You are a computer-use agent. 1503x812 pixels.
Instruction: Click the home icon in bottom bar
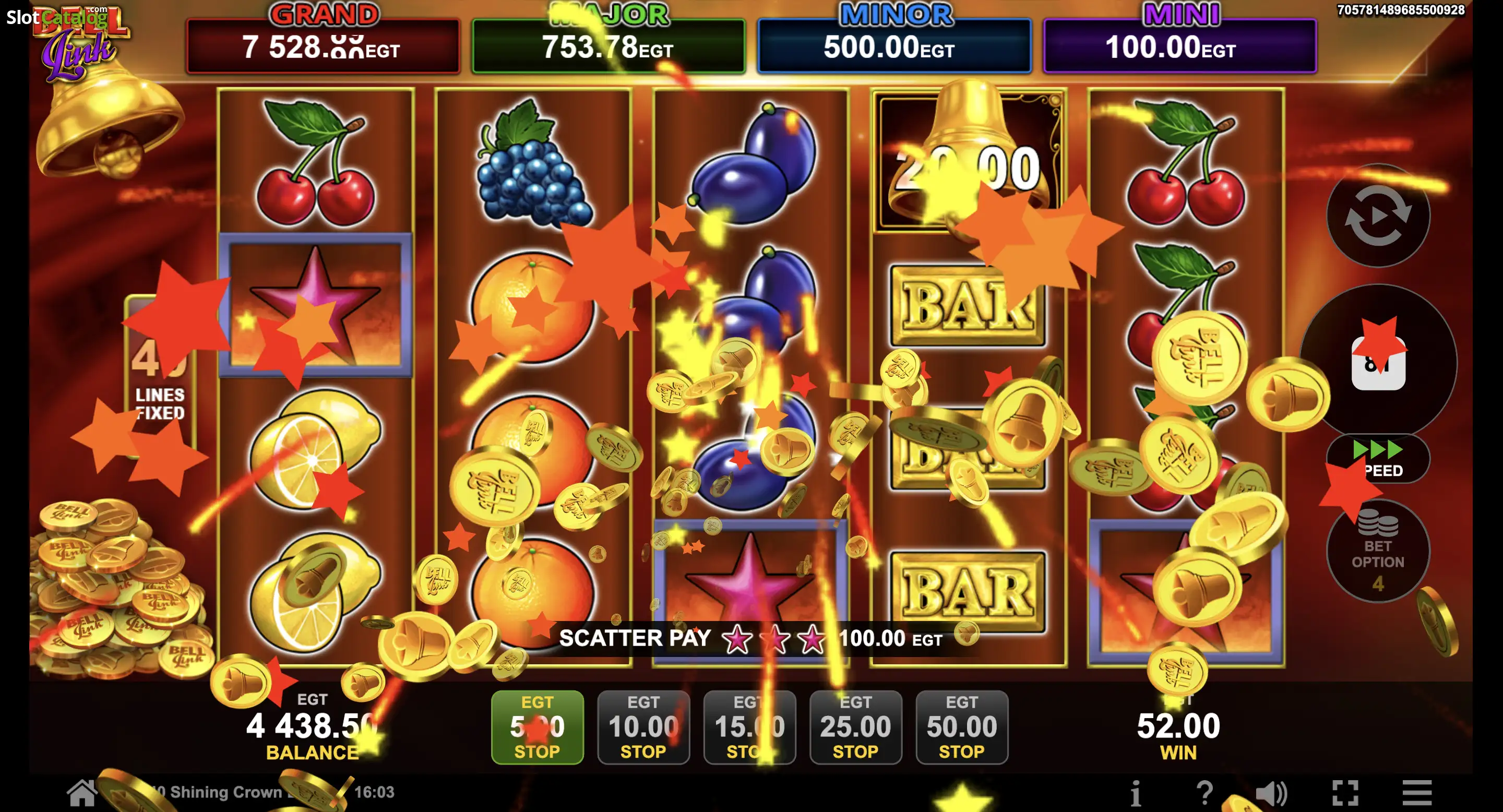82,793
